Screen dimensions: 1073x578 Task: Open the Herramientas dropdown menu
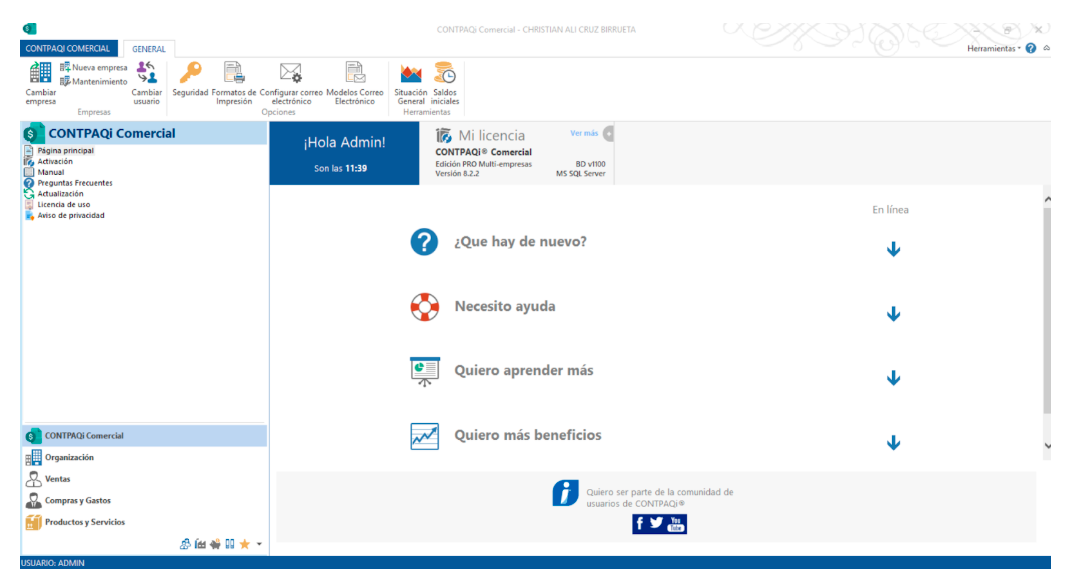point(993,49)
